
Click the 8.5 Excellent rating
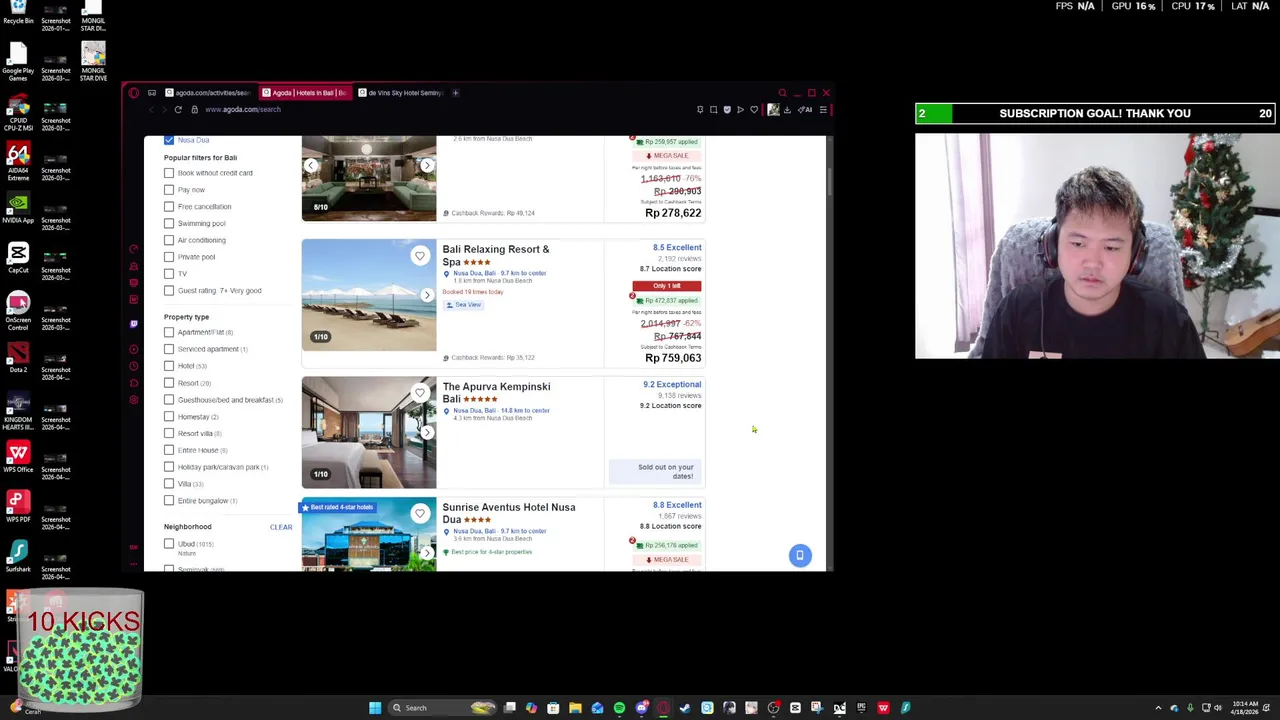(x=677, y=248)
